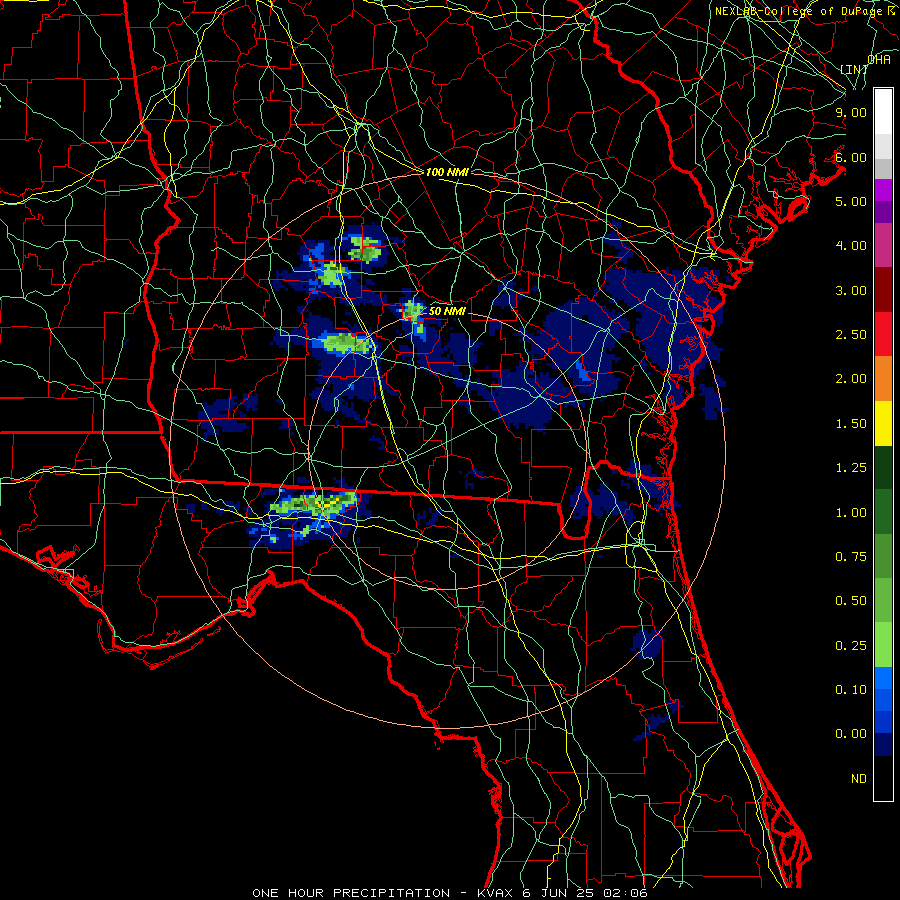Click the navy blue legend swatch
Image resolution: width=900 pixels, height=900 pixels.
point(883,745)
